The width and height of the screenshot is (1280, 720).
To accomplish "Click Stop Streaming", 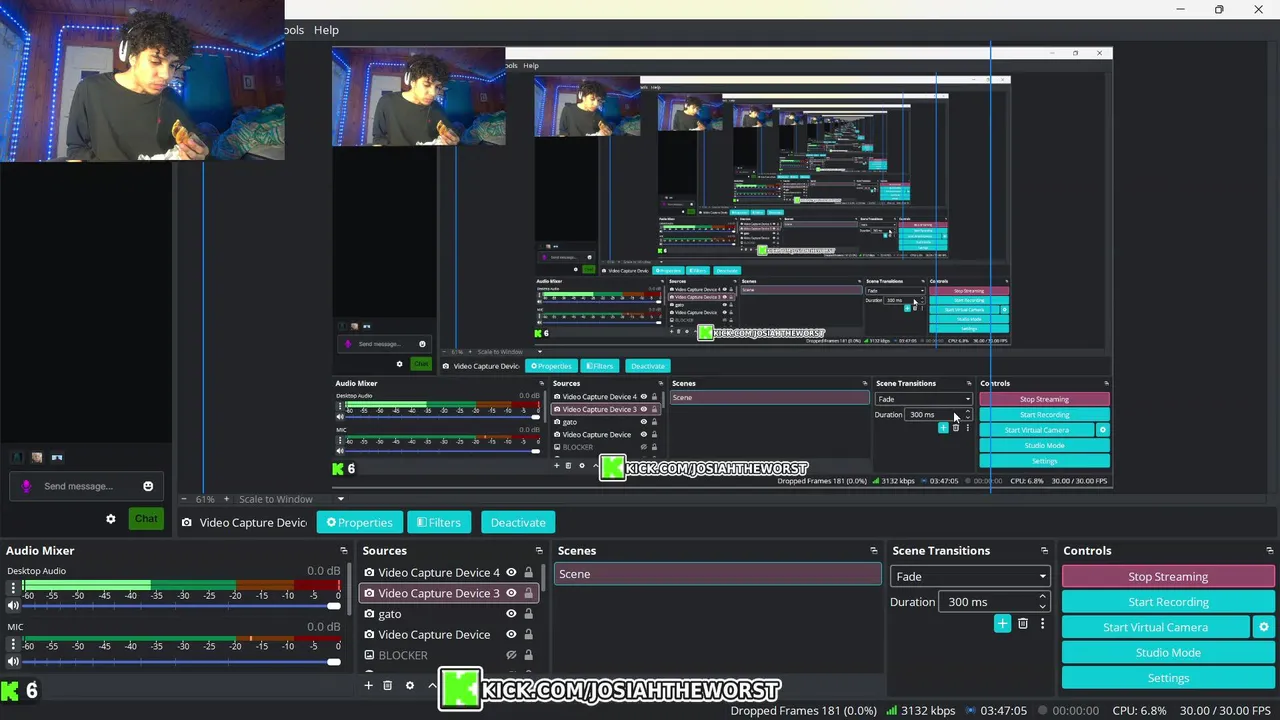I will click(1168, 576).
